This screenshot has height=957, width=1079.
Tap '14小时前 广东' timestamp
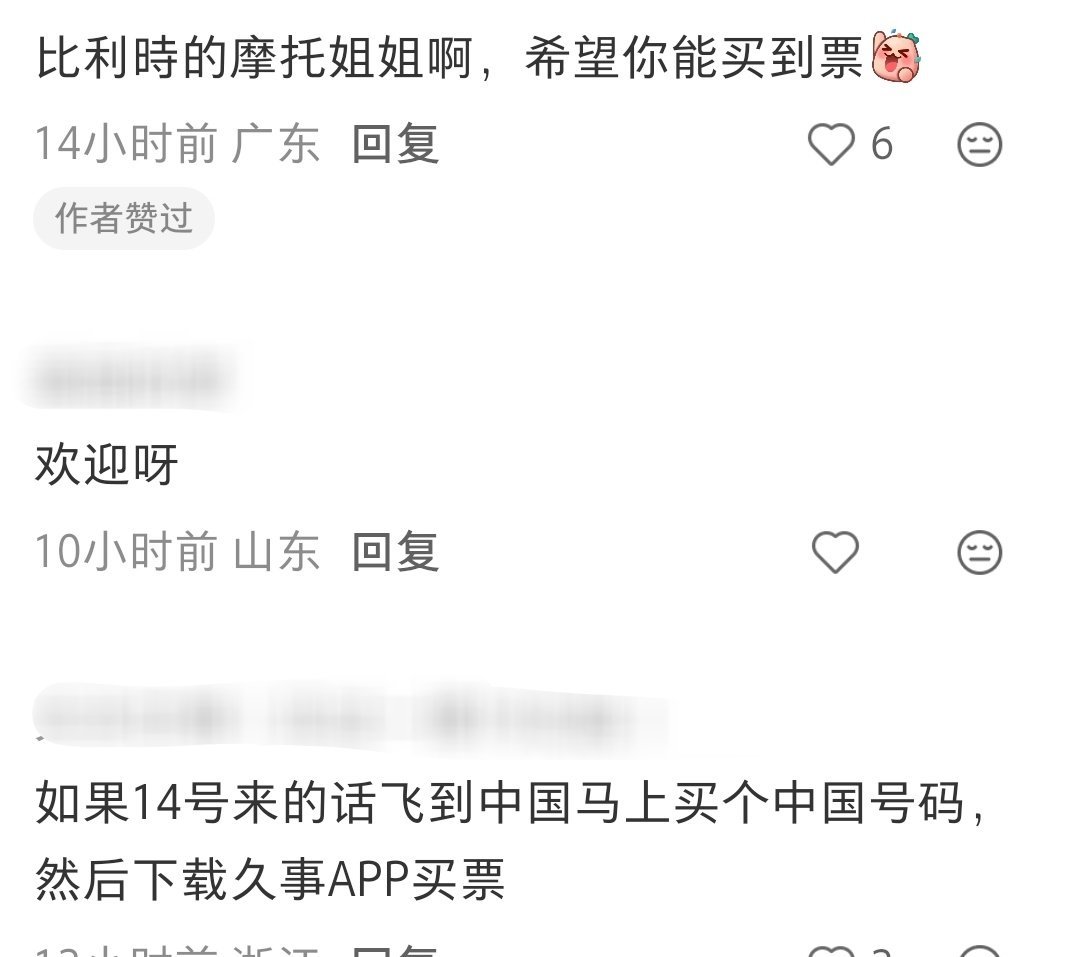(178, 144)
